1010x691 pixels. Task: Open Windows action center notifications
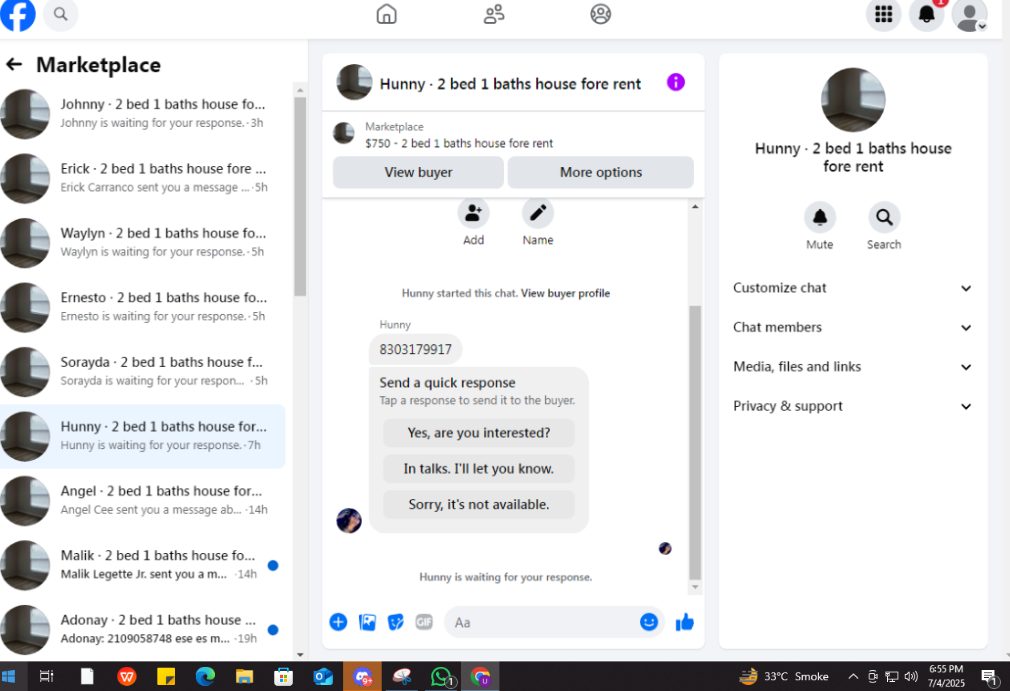(x=989, y=677)
